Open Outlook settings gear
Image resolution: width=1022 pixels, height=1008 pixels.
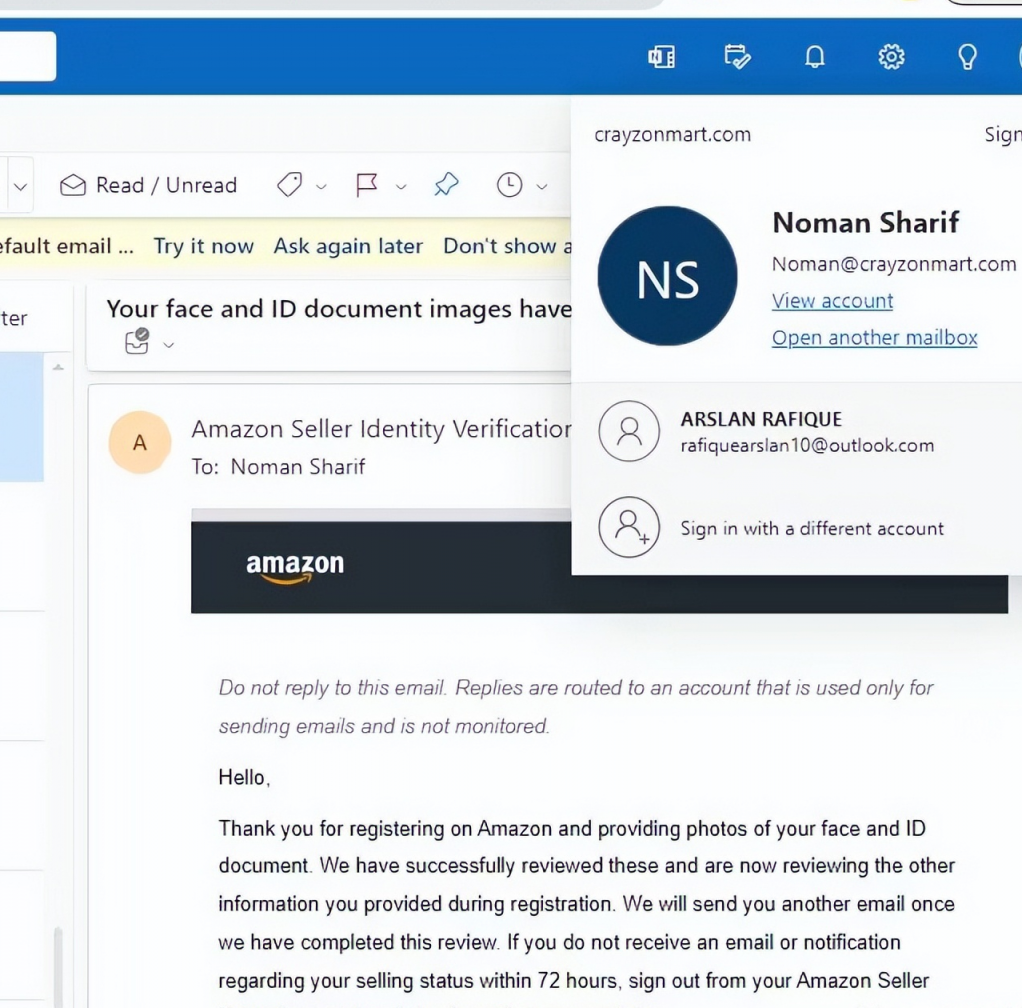coord(891,57)
